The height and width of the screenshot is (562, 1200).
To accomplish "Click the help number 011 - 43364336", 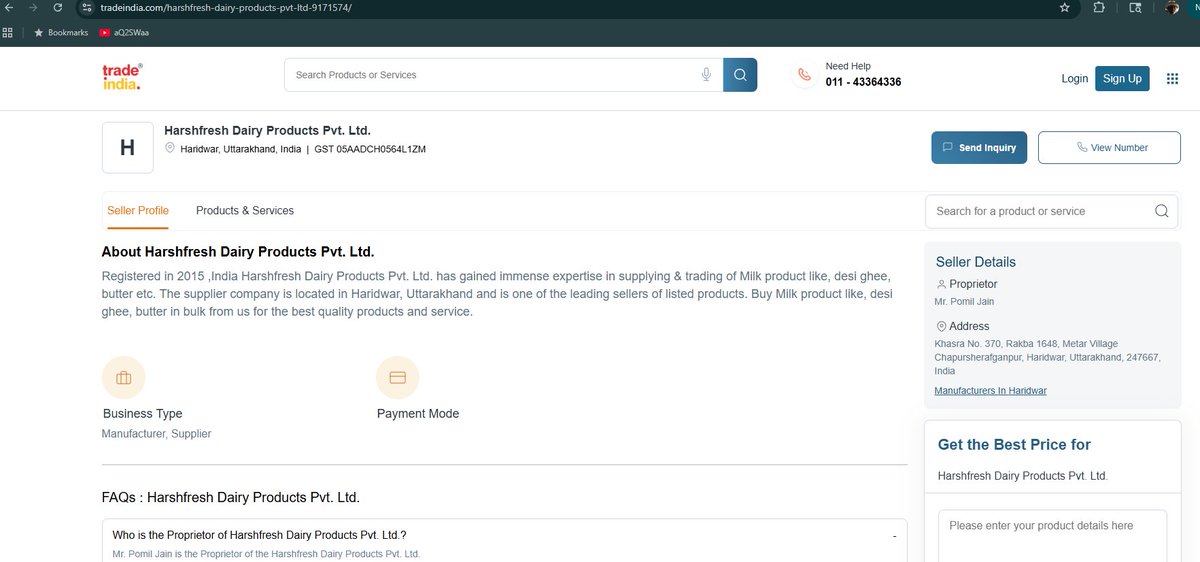I will [863, 82].
